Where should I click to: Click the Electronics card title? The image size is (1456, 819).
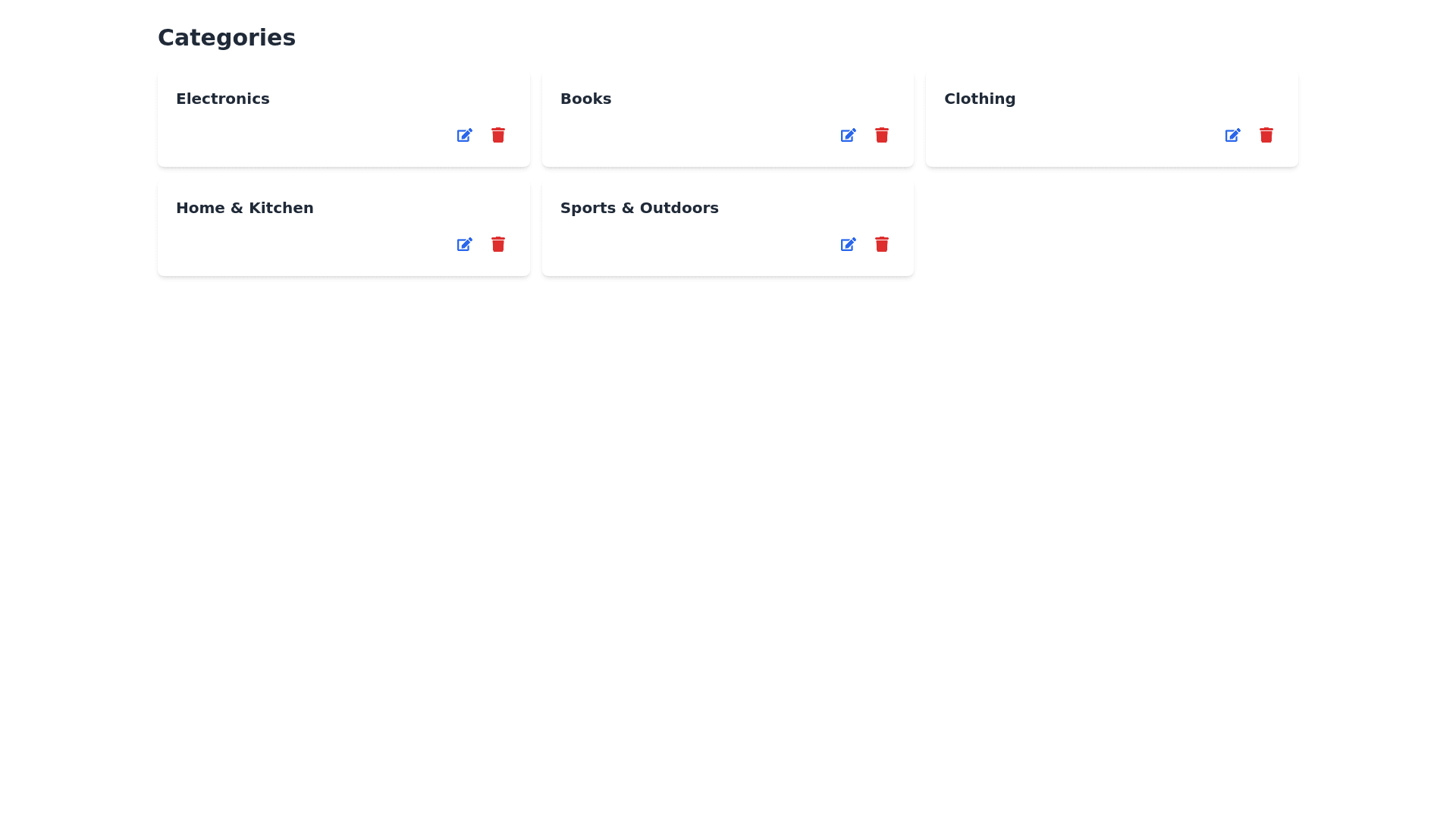click(222, 99)
